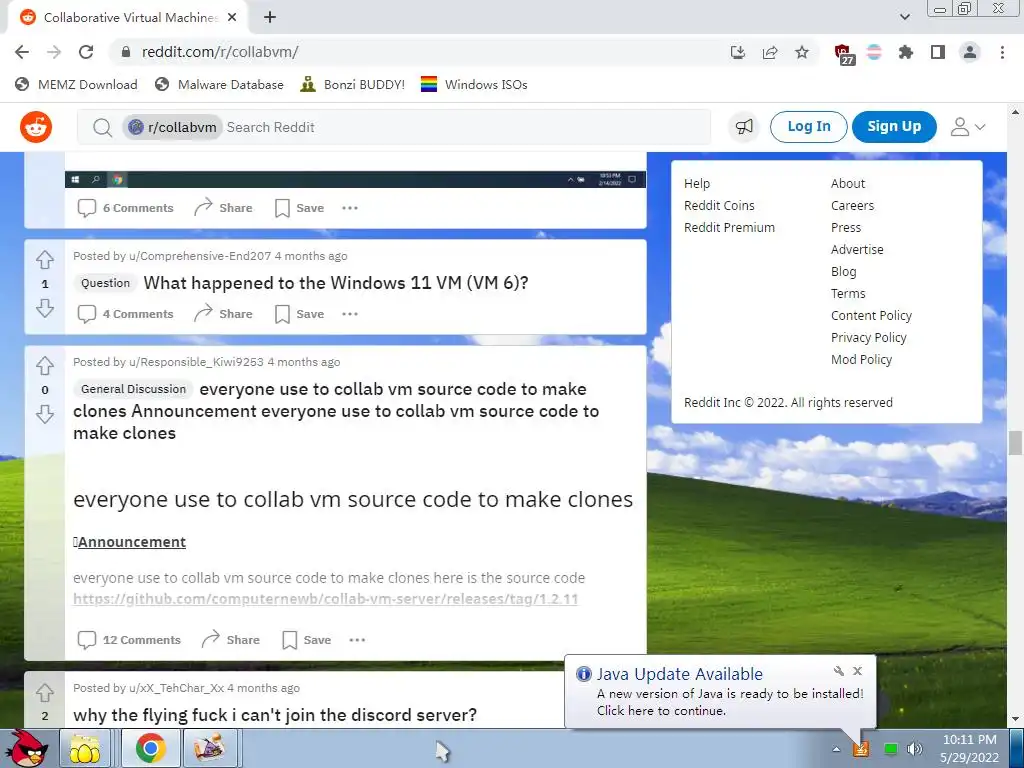Open u/Responsible_Kiwi9253 profile link
The image size is (1024, 768).
tap(196, 362)
